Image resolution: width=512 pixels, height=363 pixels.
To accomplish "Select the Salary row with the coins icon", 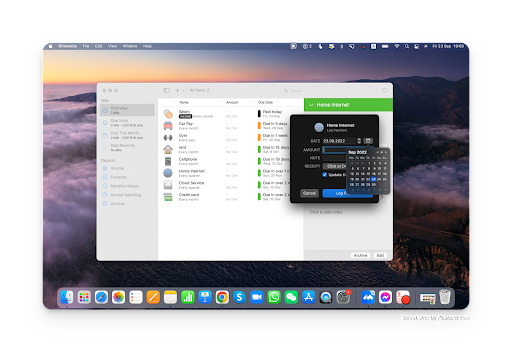I will tap(231, 114).
